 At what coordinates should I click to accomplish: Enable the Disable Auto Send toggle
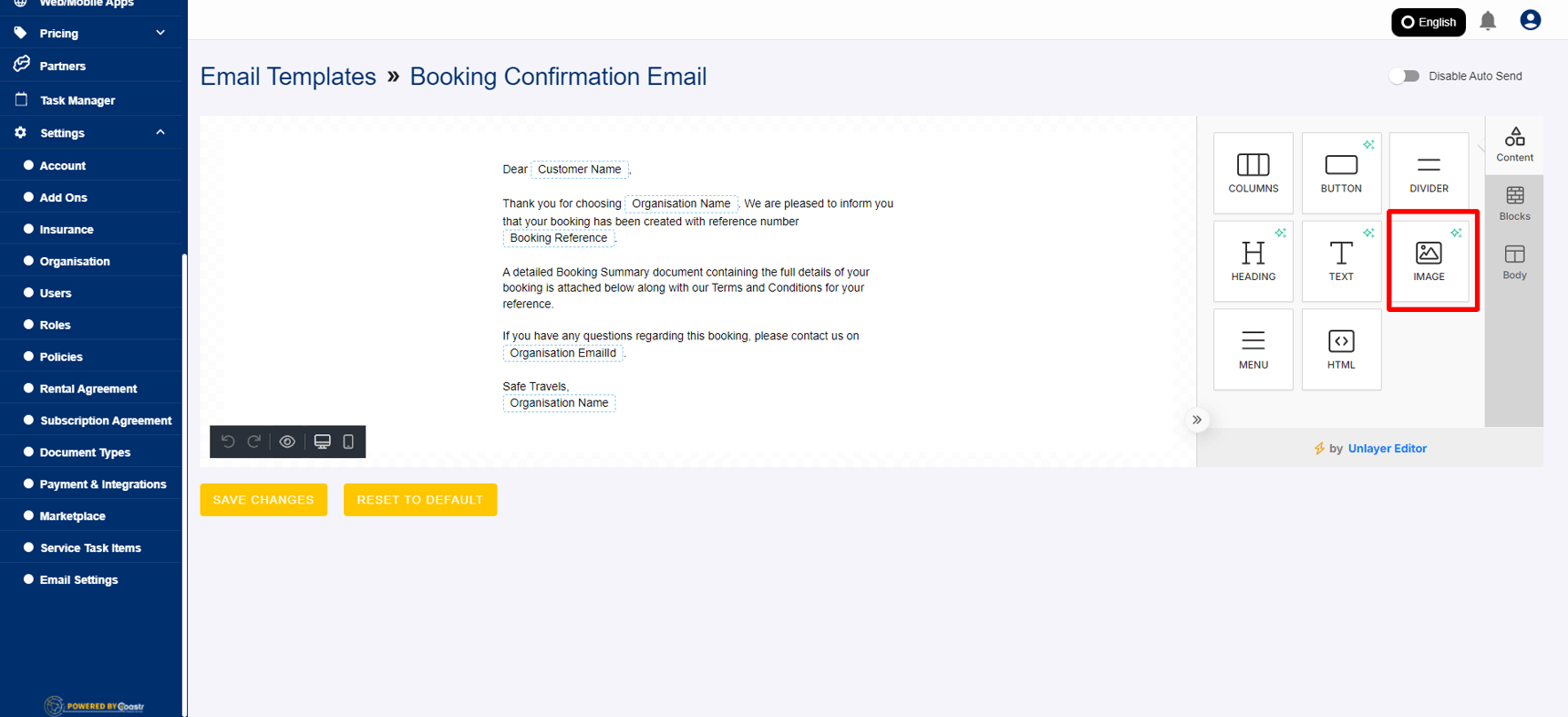[x=1404, y=76]
